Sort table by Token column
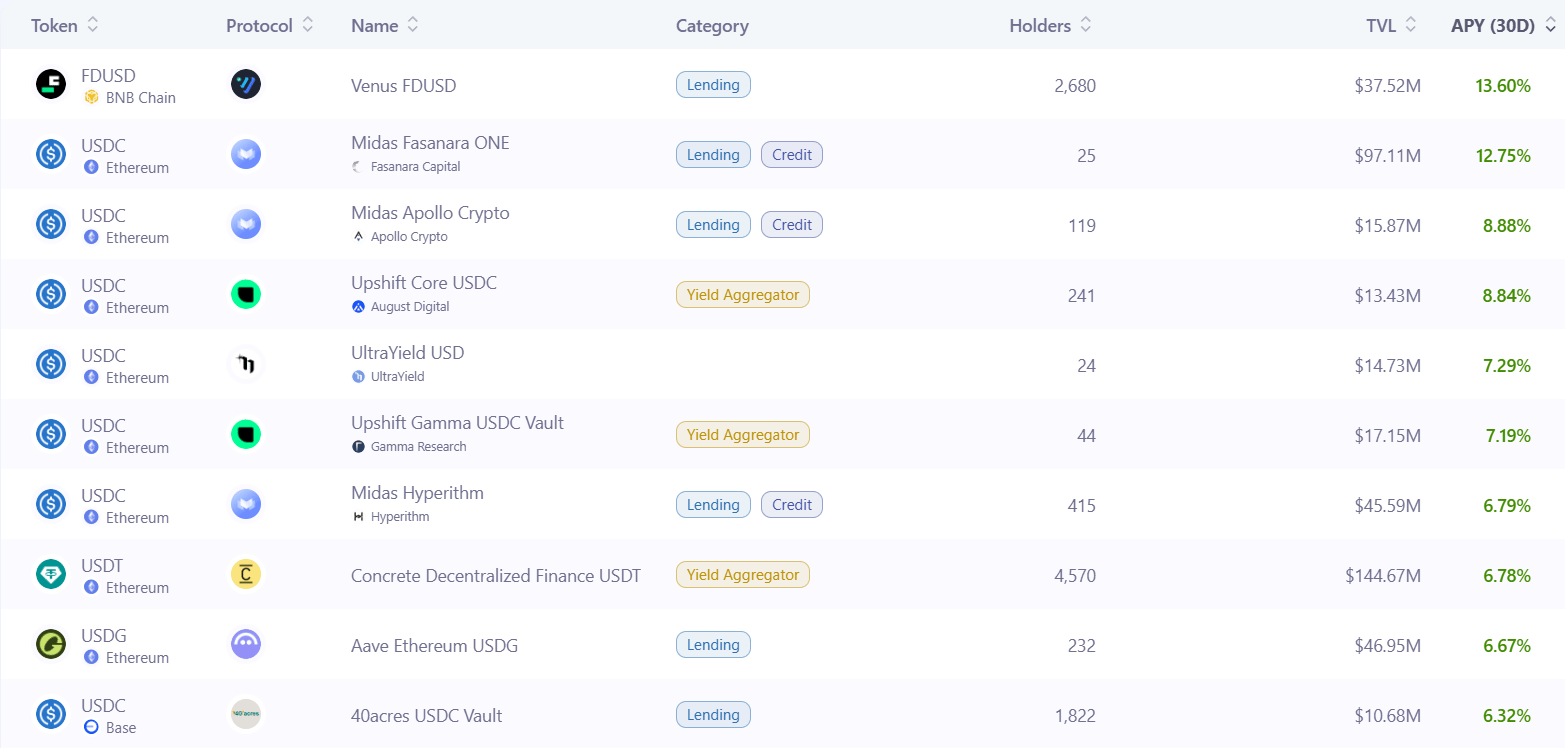The height and width of the screenshot is (748, 1565). tap(65, 26)
